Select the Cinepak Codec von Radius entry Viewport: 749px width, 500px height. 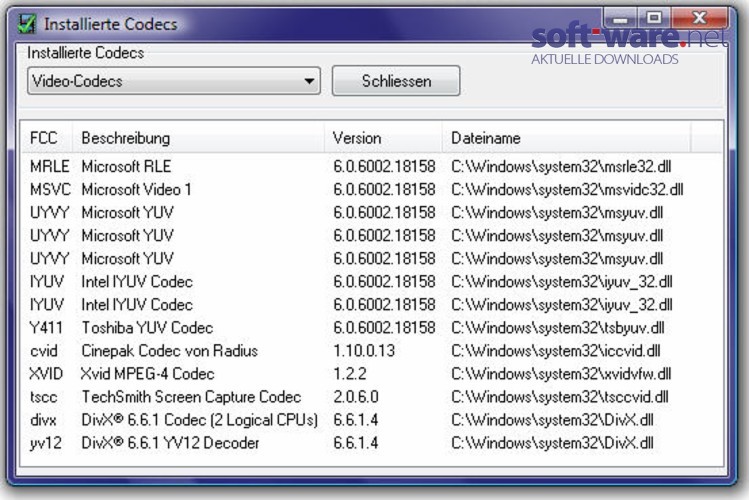pos(170,351)
